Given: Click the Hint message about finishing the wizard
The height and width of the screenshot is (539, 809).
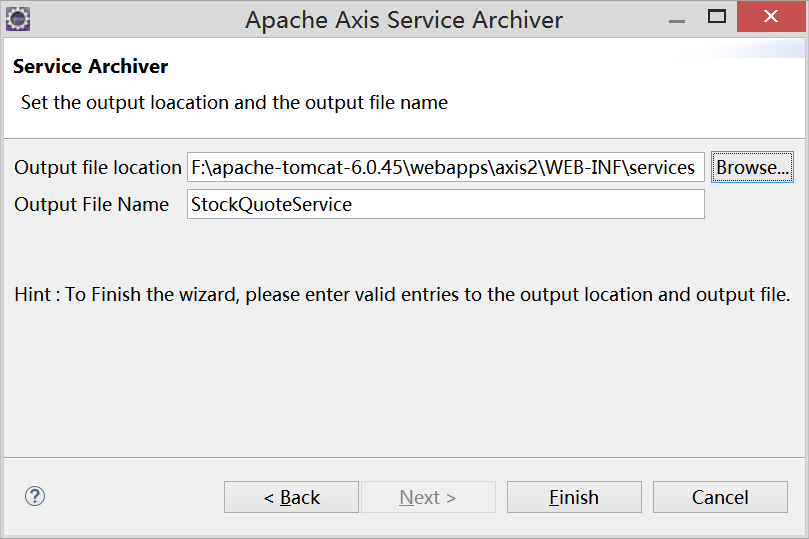Looking at the screenshot, I should tap(402, 295).
